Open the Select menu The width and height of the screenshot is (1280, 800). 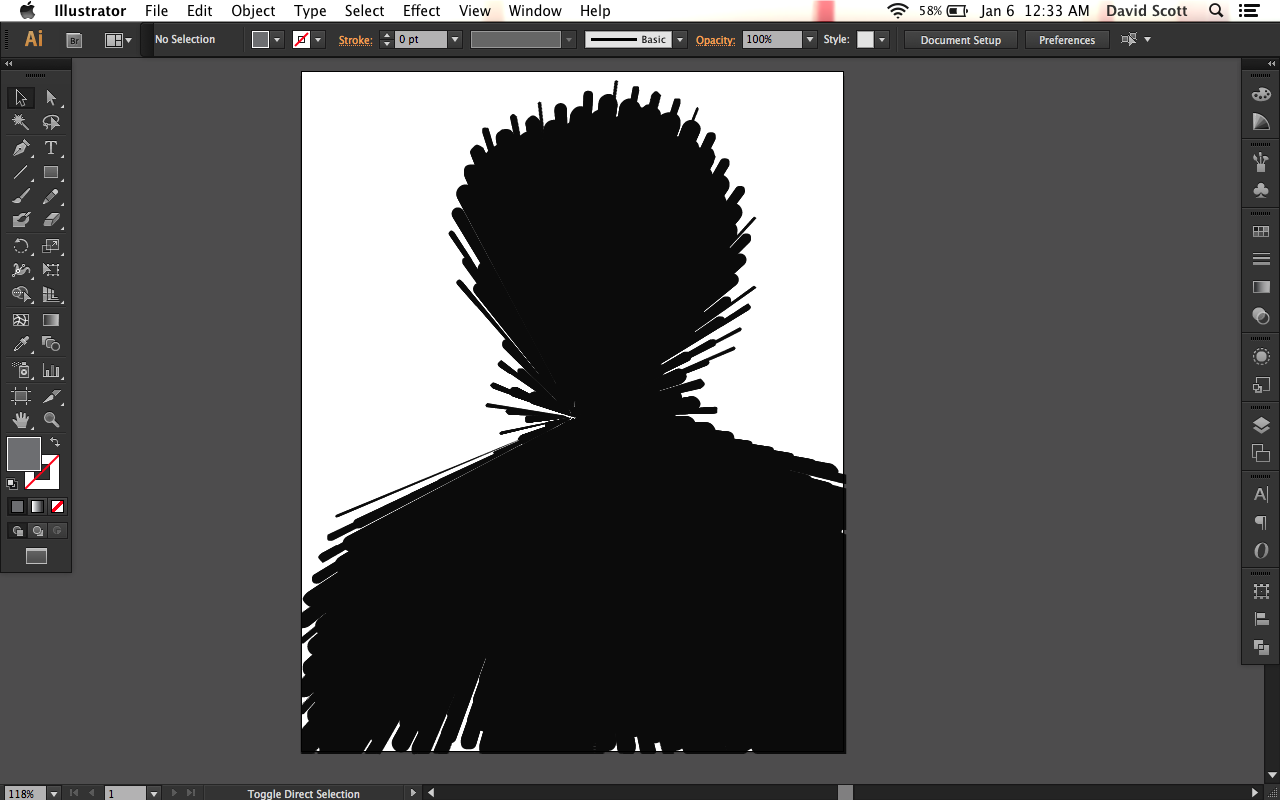(364, 11)
